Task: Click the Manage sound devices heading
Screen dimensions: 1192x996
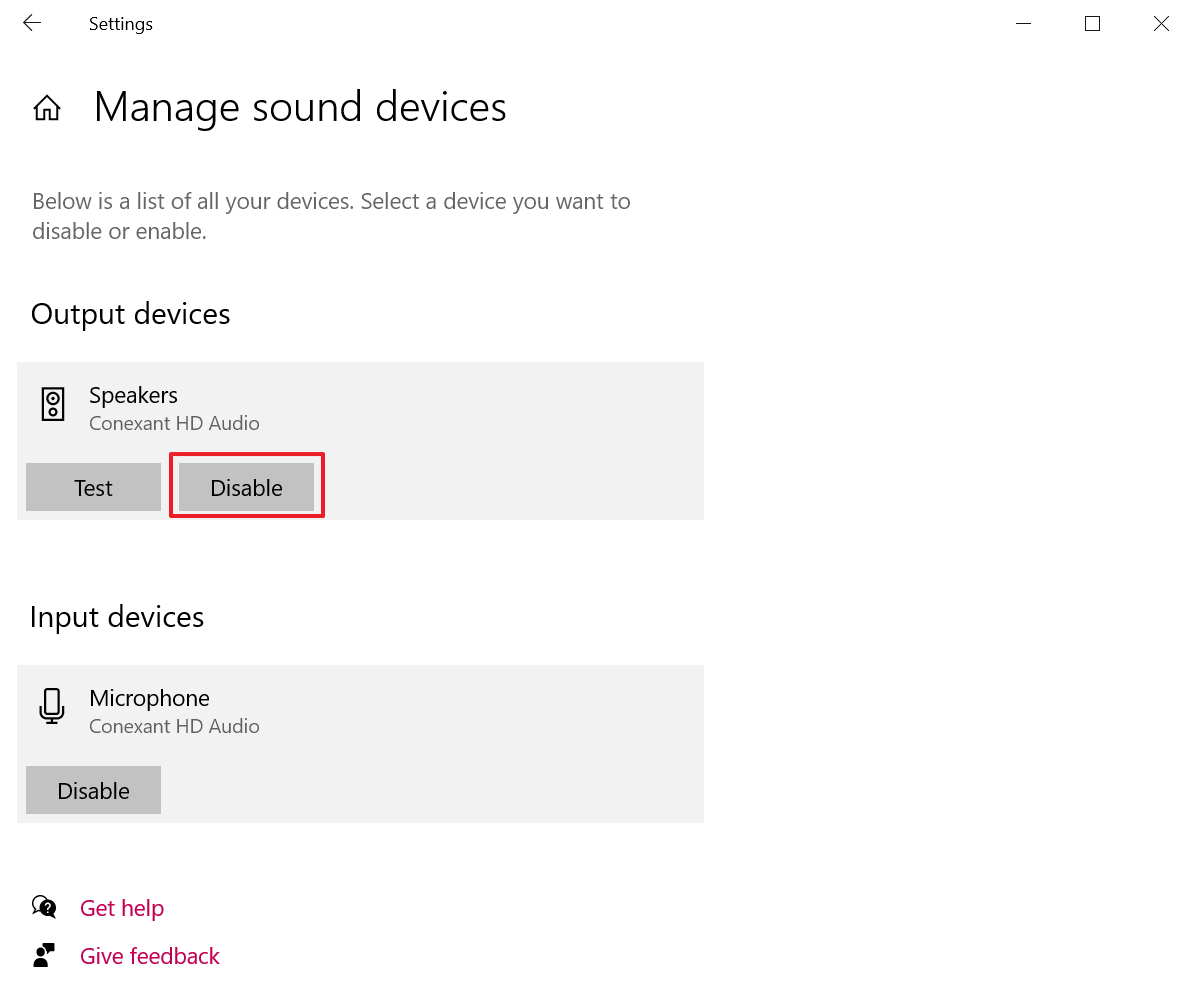Action: tap(300, 107)
